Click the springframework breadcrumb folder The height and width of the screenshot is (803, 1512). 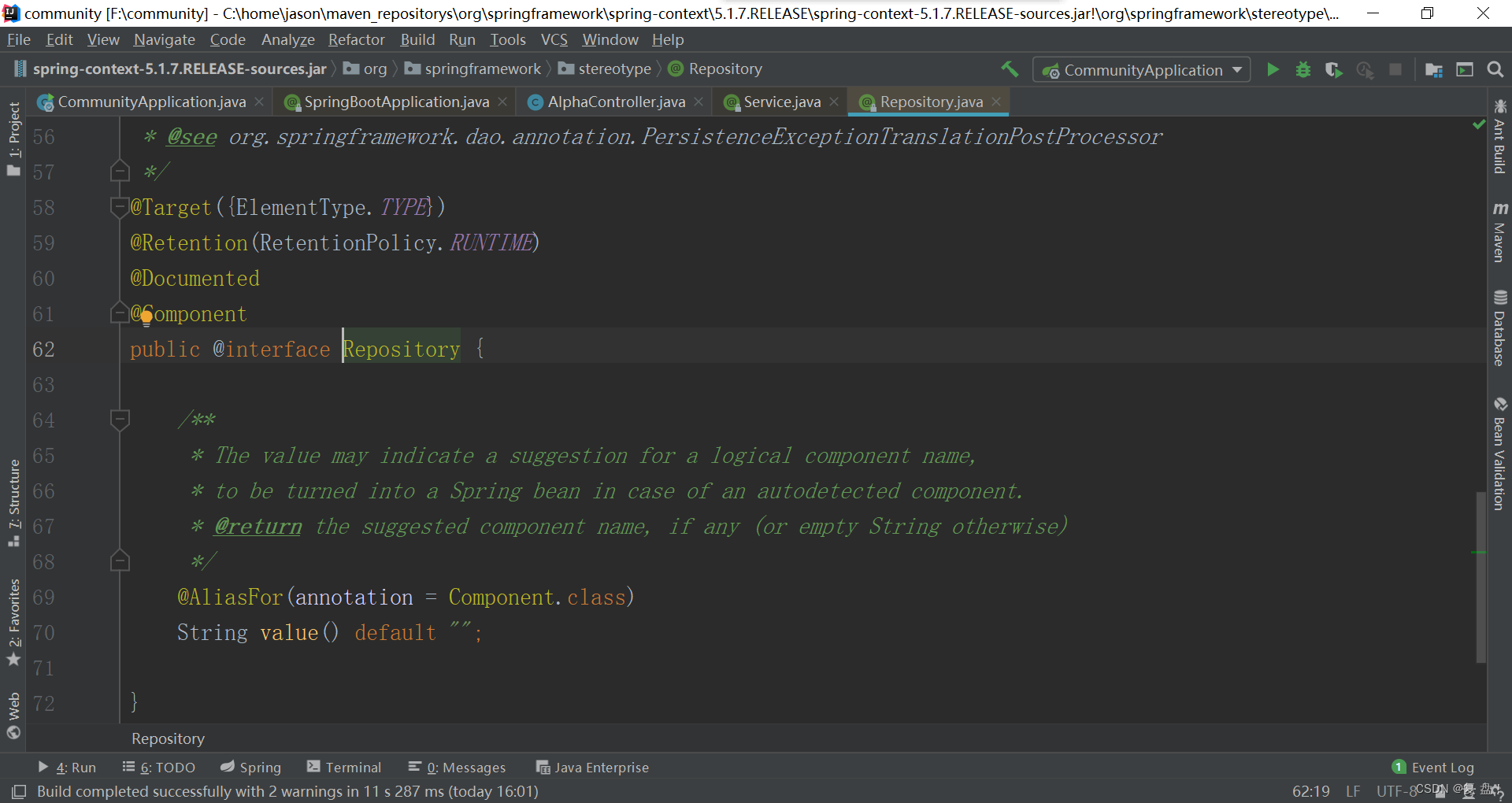click(472, 69)
